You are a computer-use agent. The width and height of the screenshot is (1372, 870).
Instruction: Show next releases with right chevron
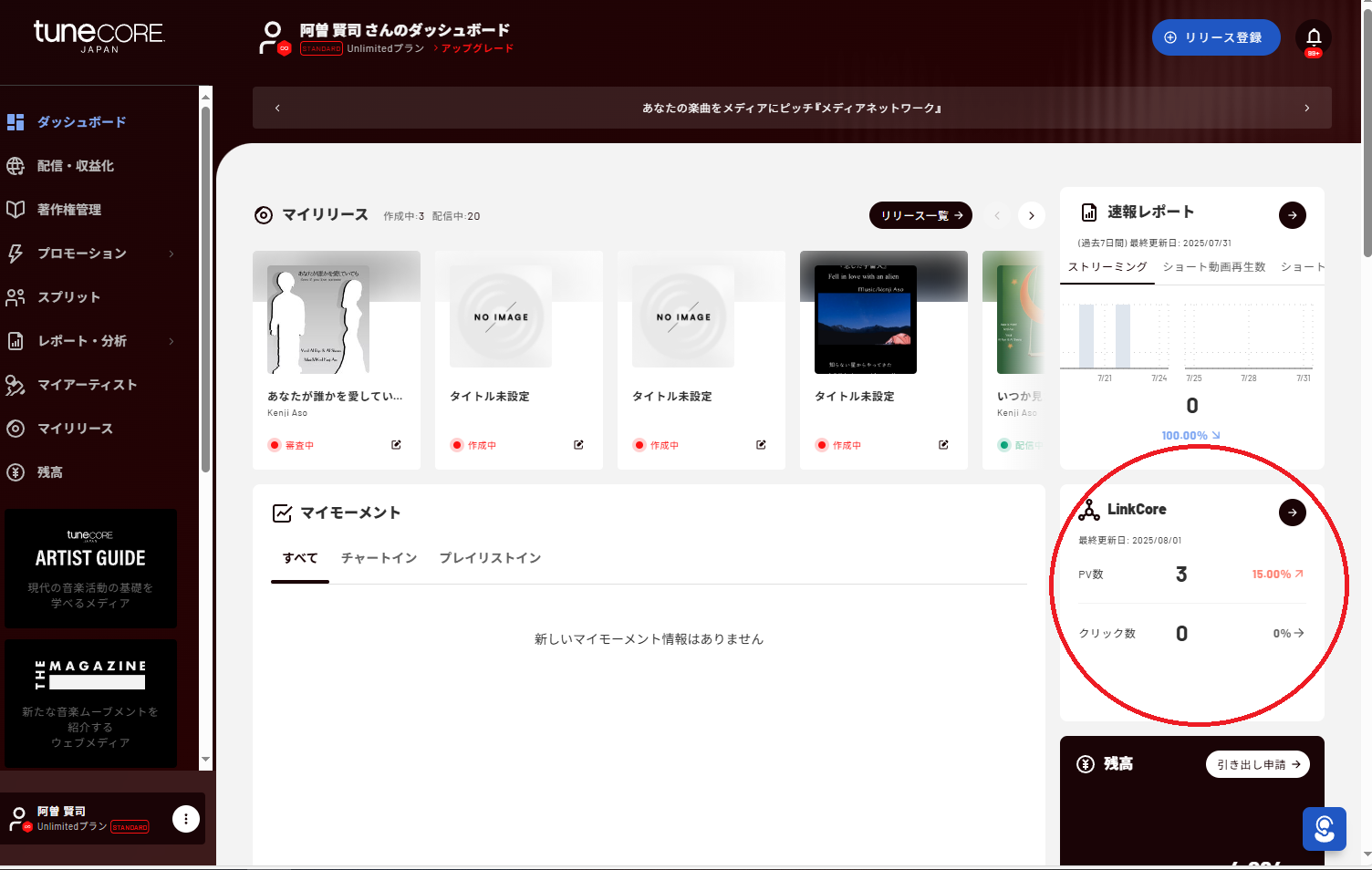1031,216
